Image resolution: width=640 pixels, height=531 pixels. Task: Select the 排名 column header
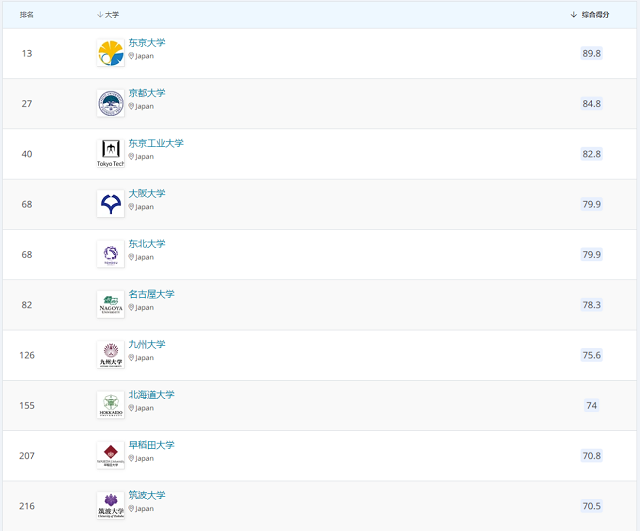pyautogui.click(x=27, y=15)
